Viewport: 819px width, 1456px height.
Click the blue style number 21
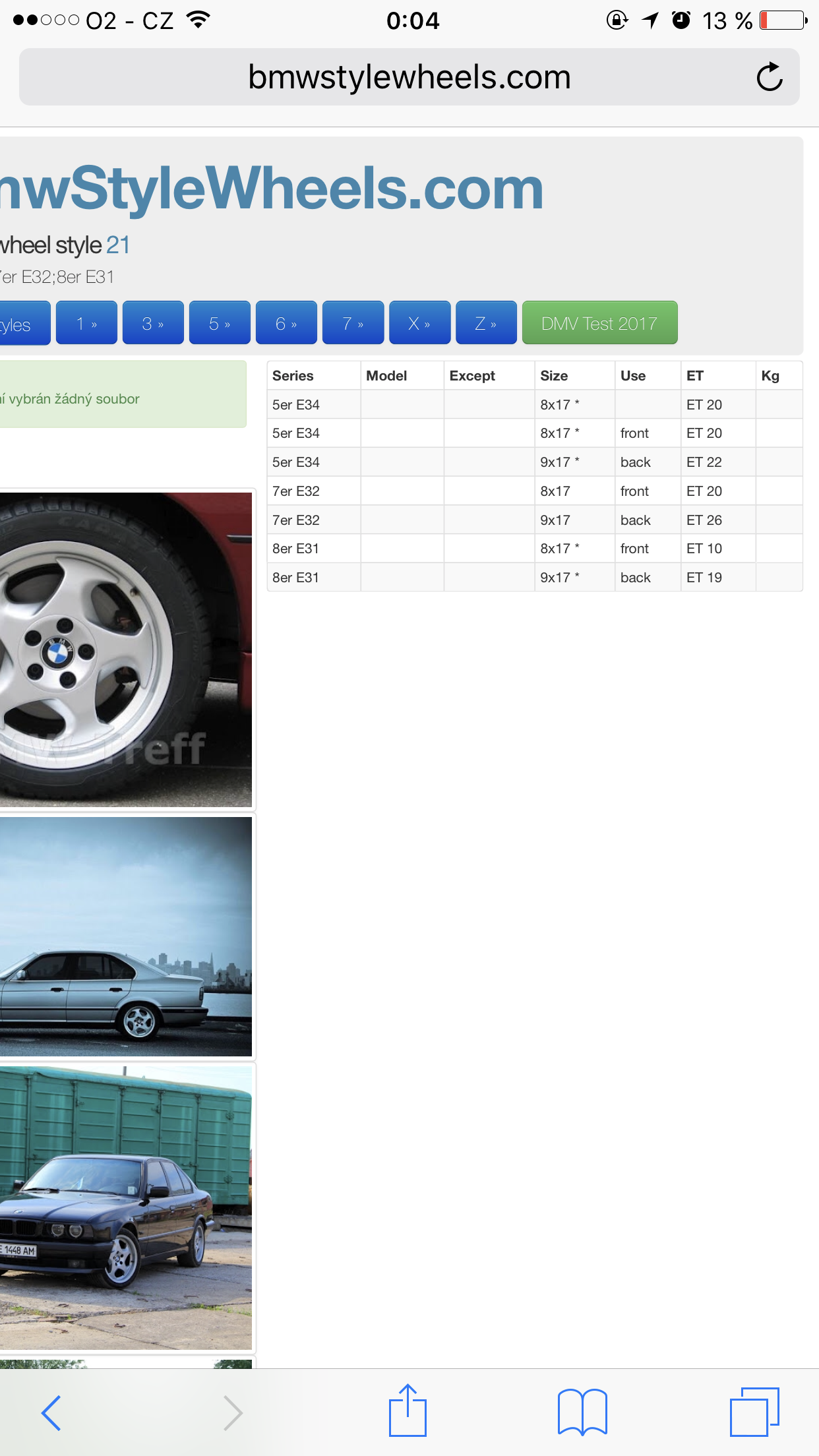coord(118,245)
